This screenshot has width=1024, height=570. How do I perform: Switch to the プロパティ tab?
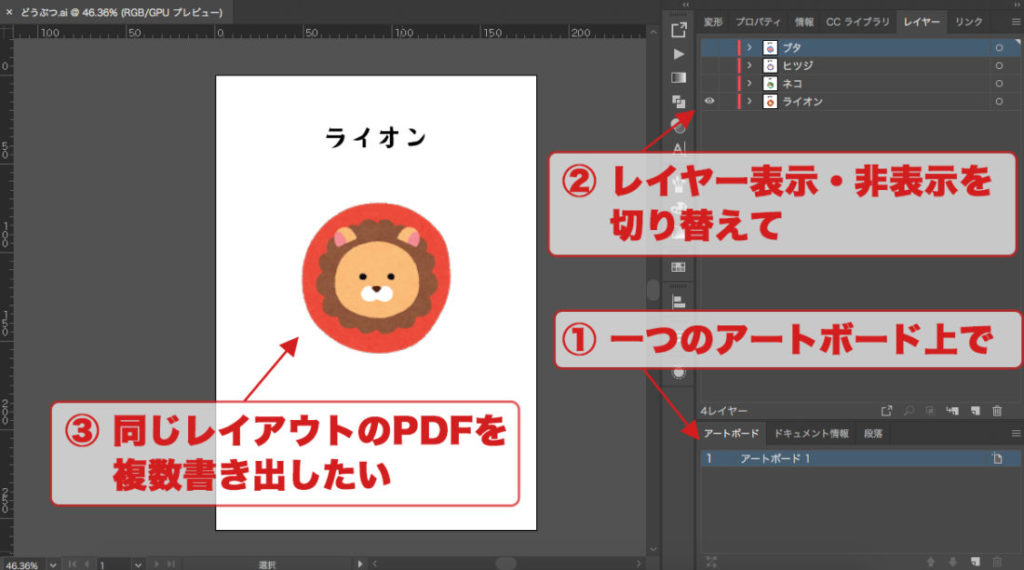point(759,21)
